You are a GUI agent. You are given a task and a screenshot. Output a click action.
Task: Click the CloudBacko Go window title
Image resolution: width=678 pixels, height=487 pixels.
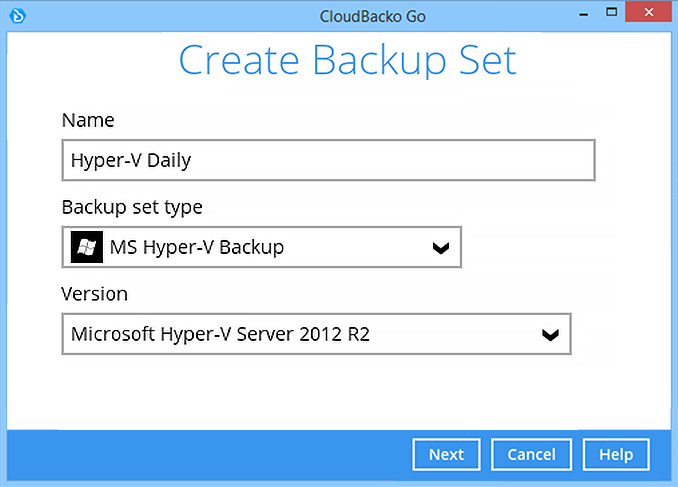[x=373, y=16]
